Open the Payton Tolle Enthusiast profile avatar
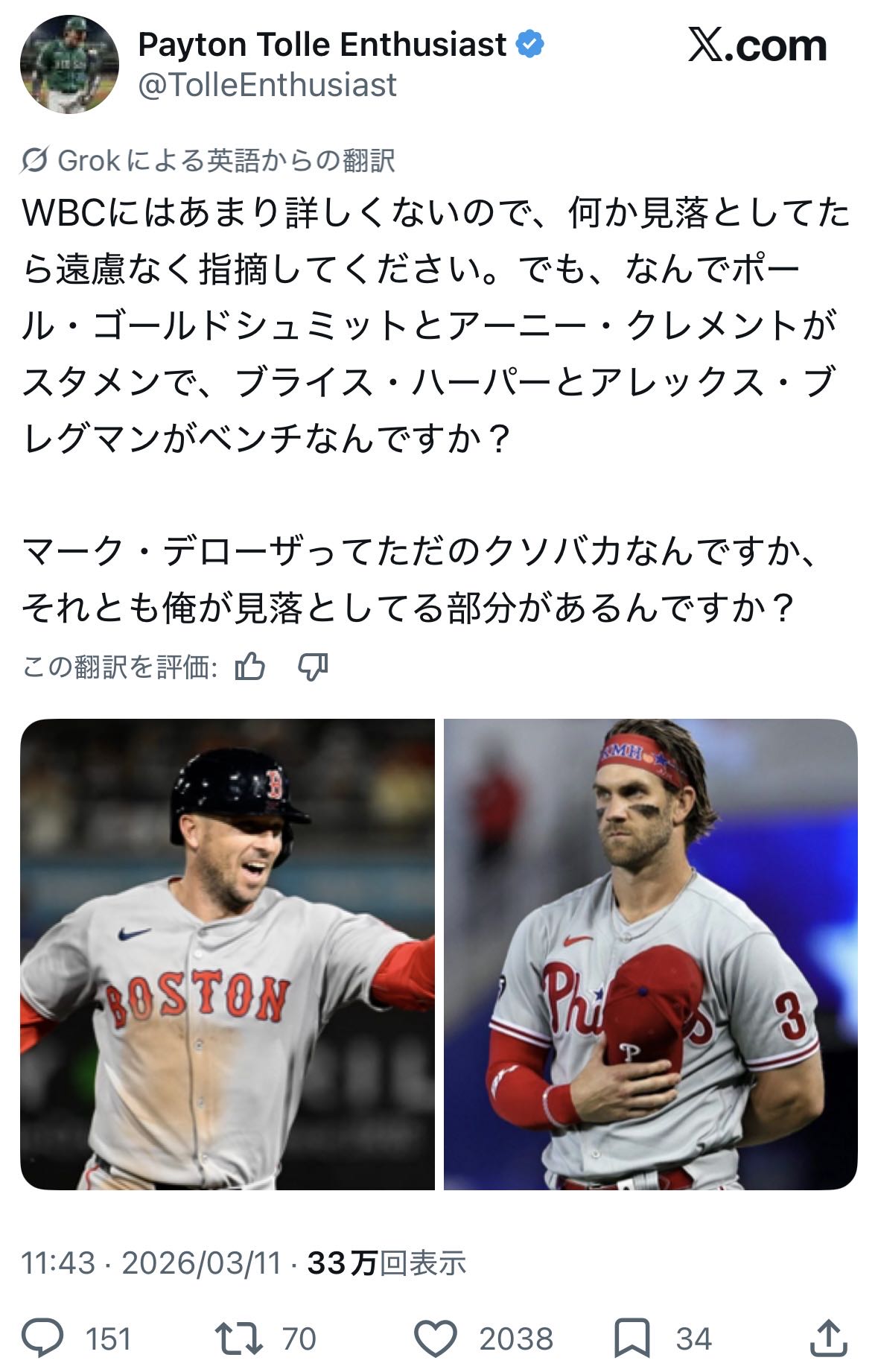The width and height of the screenshot is (878, 1372). (69, 64)
